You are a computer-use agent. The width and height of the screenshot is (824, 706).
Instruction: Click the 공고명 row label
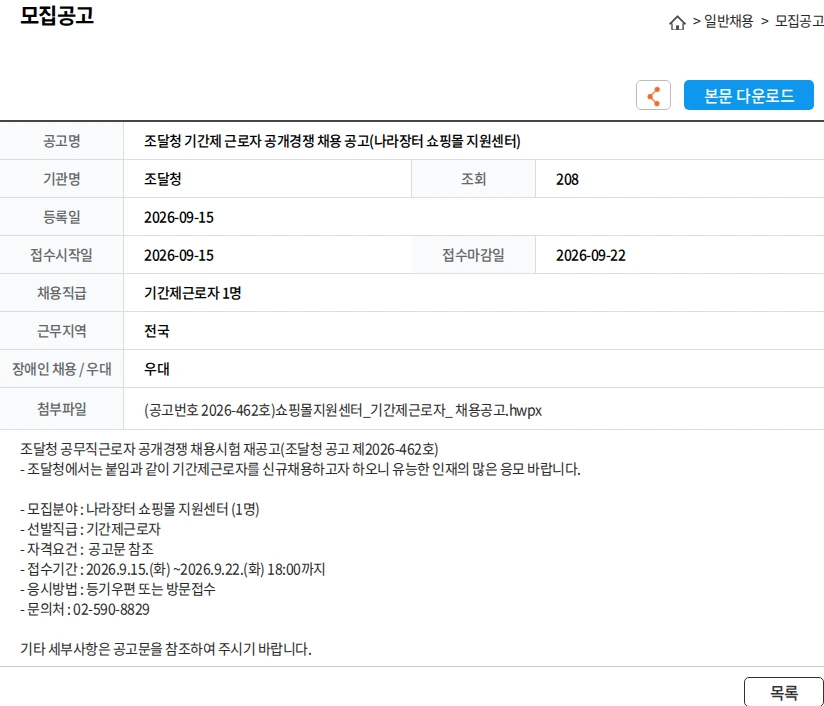click(x=61, y=141)
